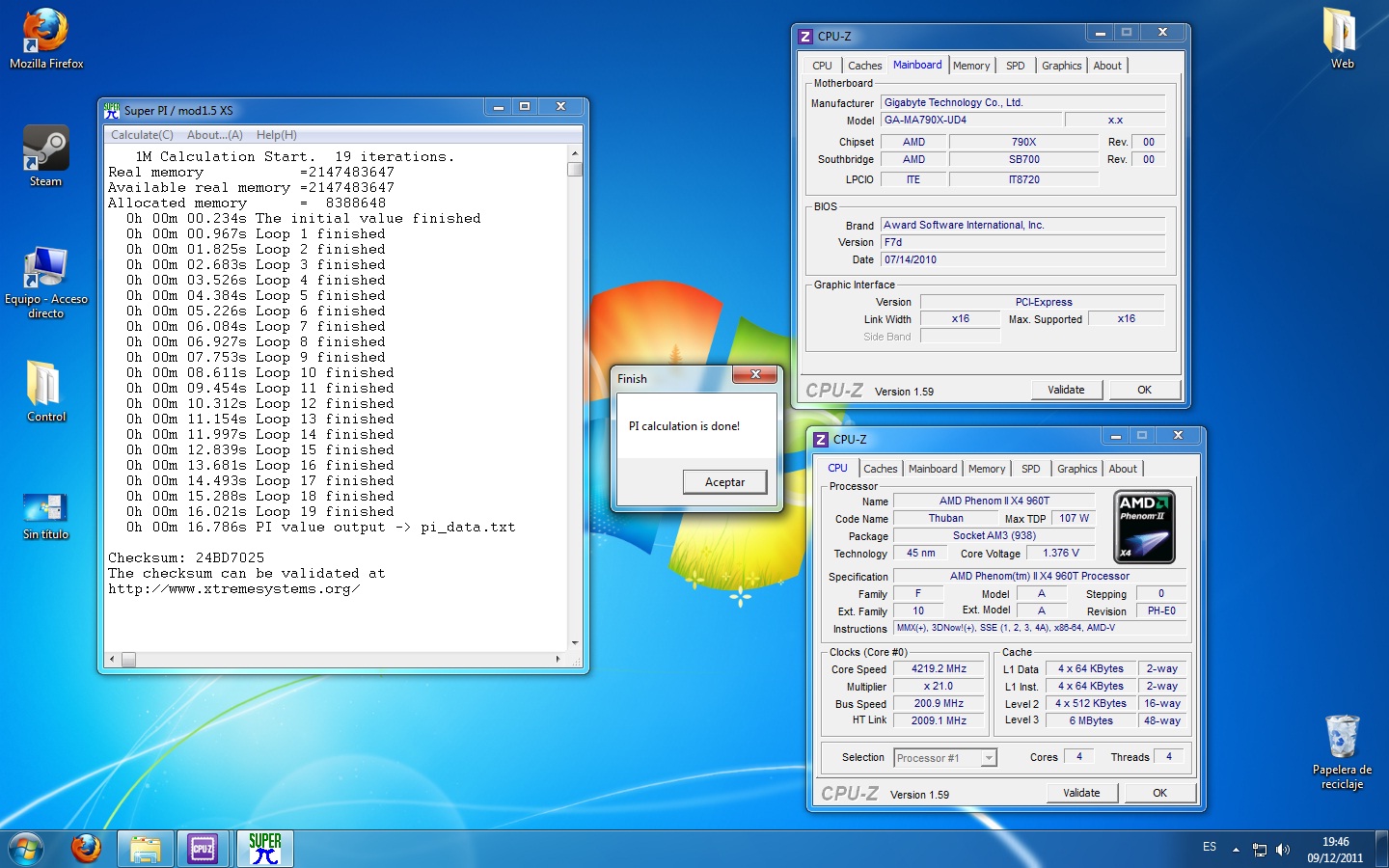Select Memory tab in lower CPU-Z window
Screen dimensions: 1389x868
[987, 469]
